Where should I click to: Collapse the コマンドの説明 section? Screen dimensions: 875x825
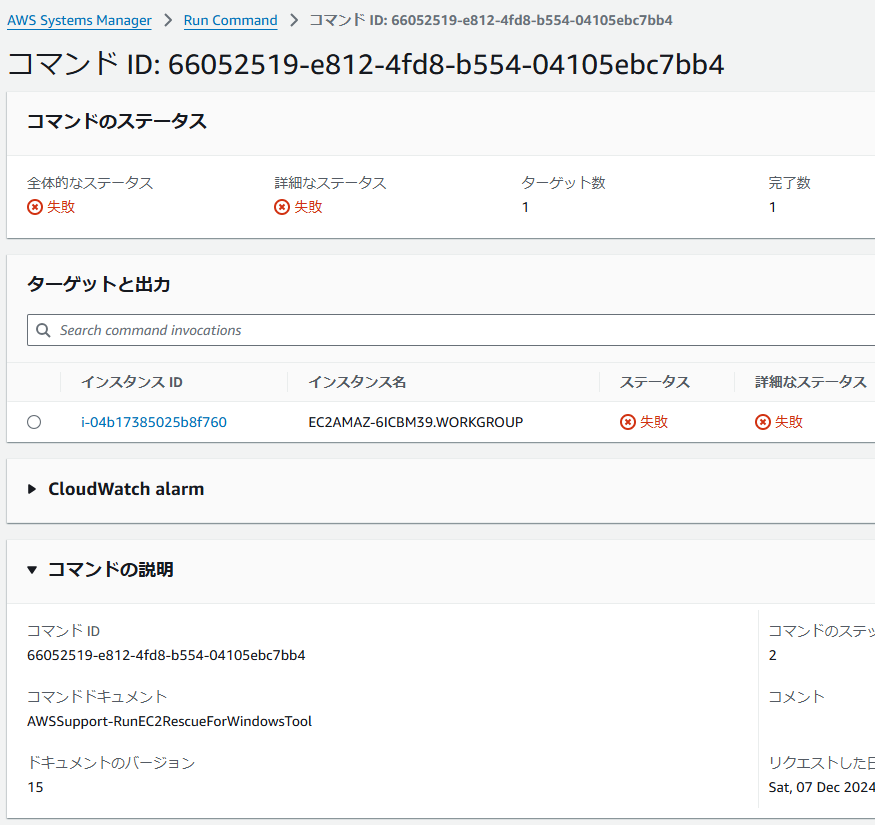(32, 570)
